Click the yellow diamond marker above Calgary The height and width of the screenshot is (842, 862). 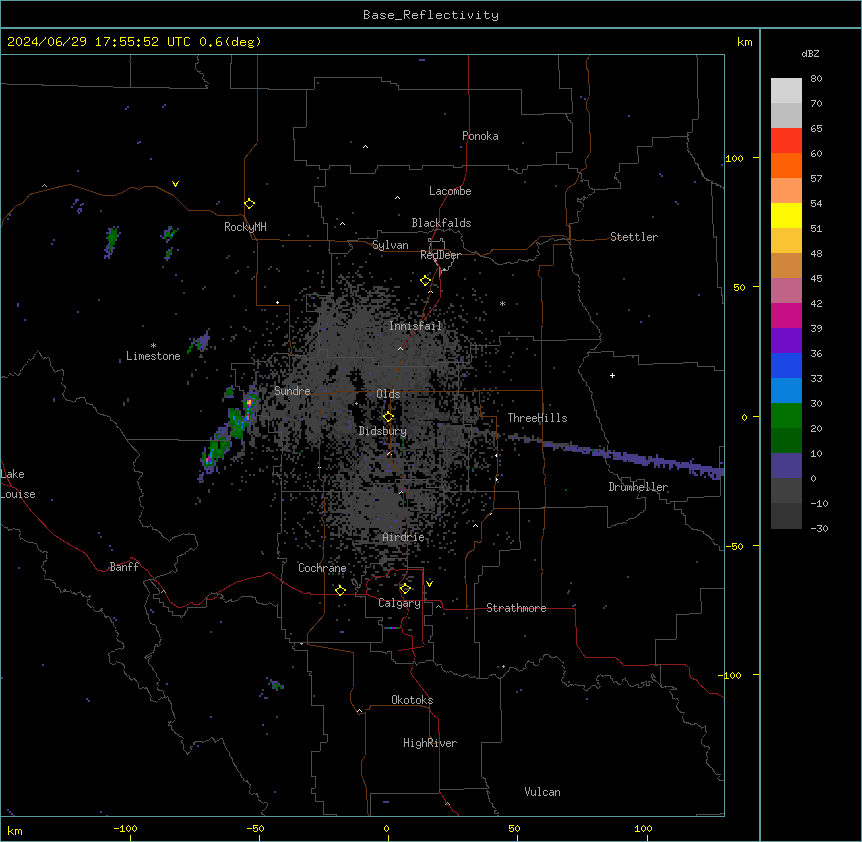point(405,589)
